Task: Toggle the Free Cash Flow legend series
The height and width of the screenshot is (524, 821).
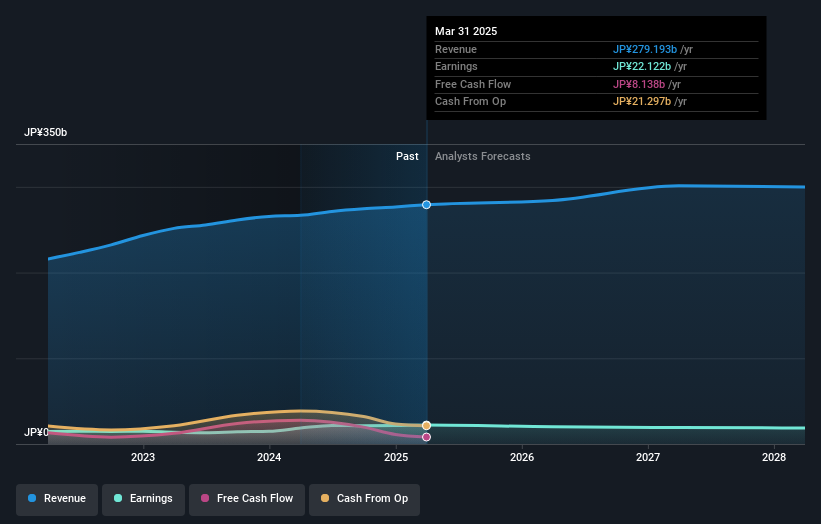Action: pyautogui.click(x=247, y=499)
